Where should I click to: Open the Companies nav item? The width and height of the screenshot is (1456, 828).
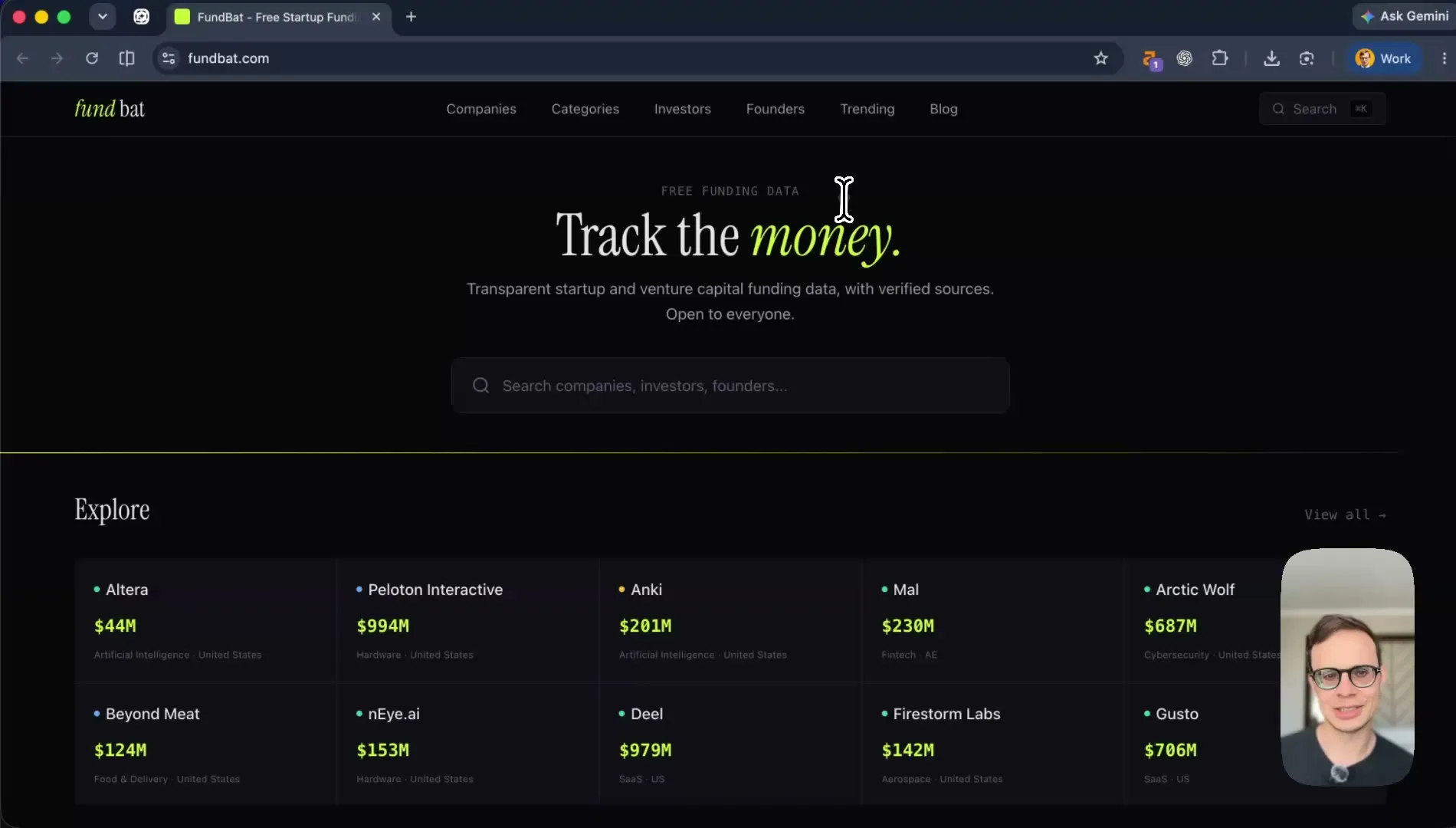tap(481, 109)
